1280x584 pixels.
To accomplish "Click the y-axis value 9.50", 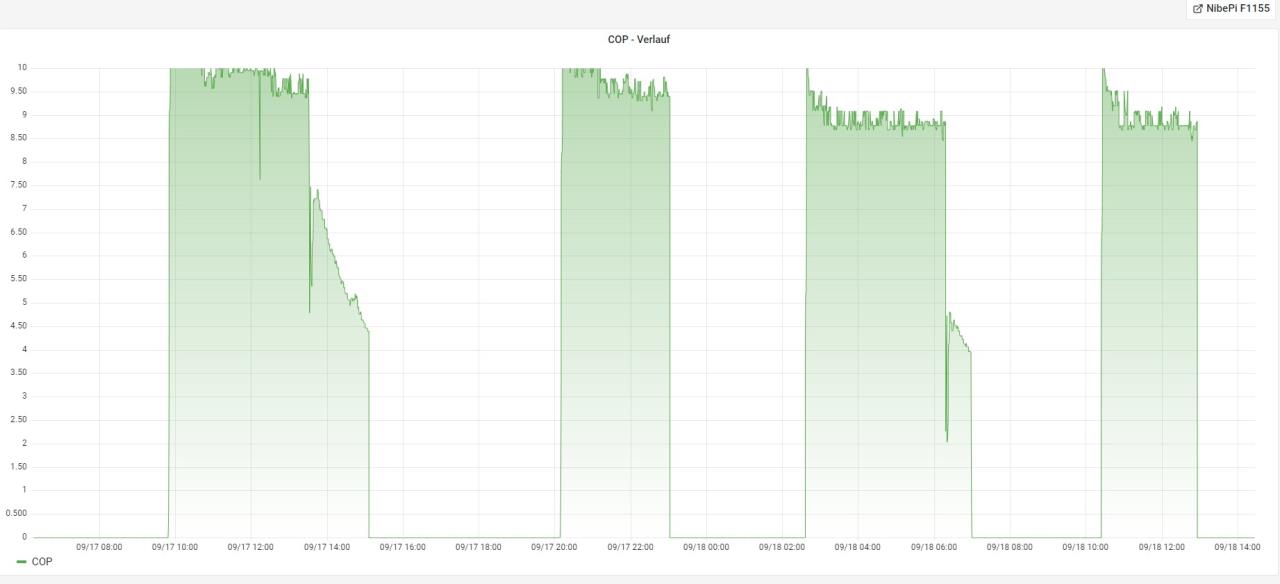I will 19,91.
